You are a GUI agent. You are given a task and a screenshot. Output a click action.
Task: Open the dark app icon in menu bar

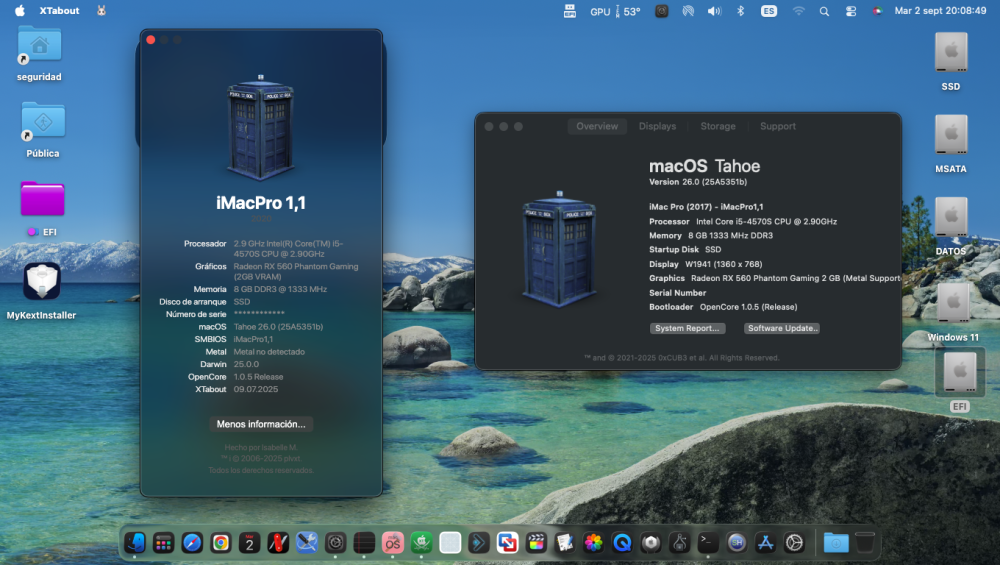[662, 11]
